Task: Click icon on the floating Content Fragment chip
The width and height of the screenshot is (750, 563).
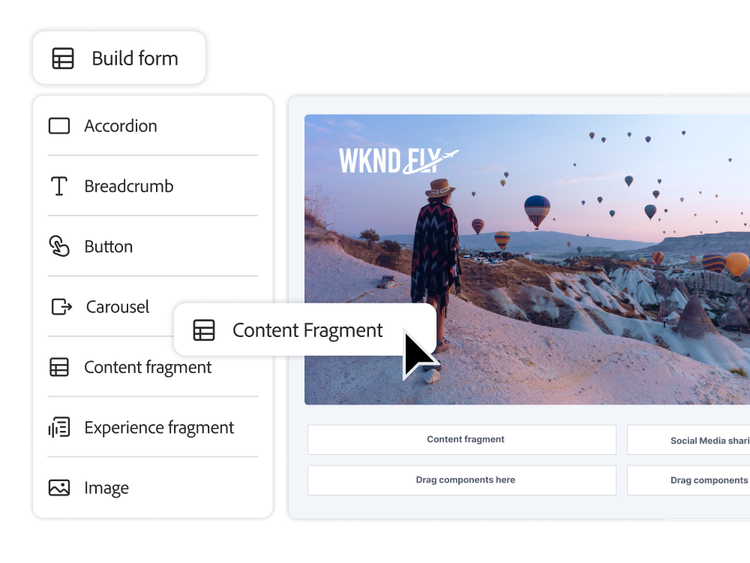Action: pos(204,330)
